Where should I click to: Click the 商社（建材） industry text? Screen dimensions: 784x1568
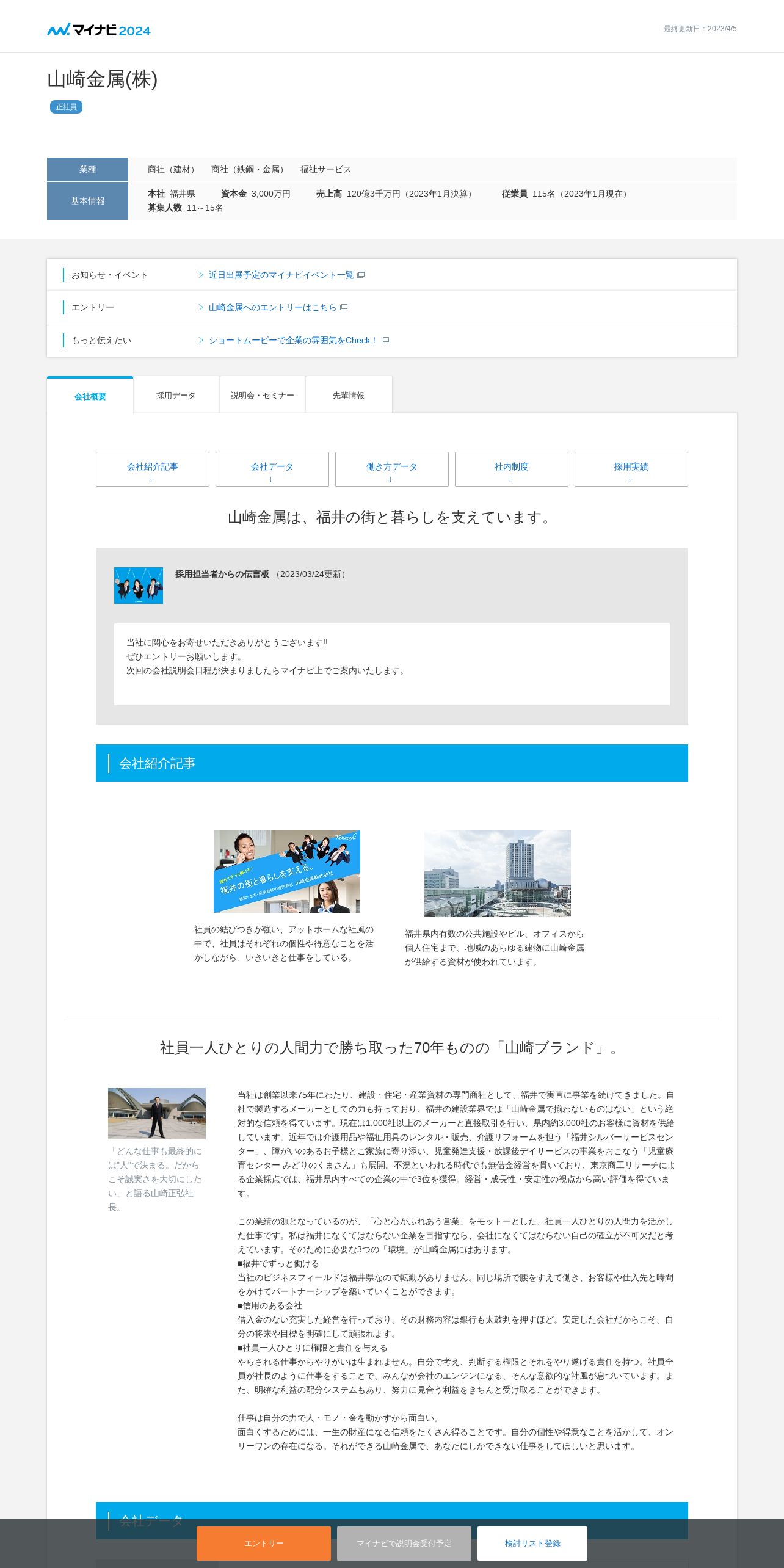(173, 169)
